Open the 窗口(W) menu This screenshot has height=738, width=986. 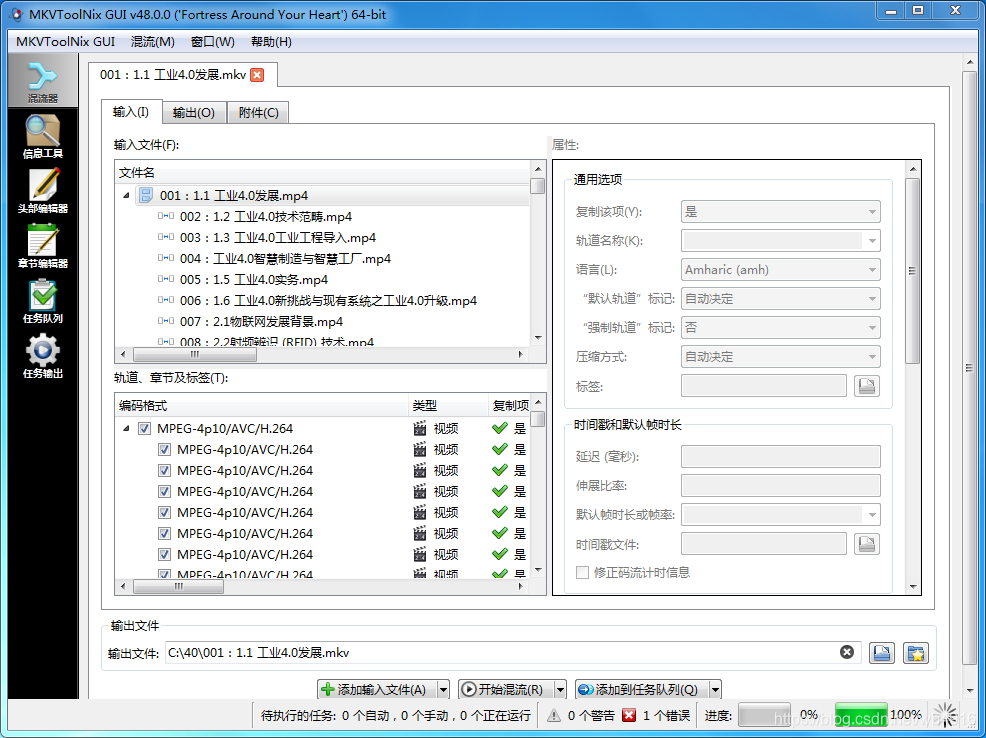[213, 41]
